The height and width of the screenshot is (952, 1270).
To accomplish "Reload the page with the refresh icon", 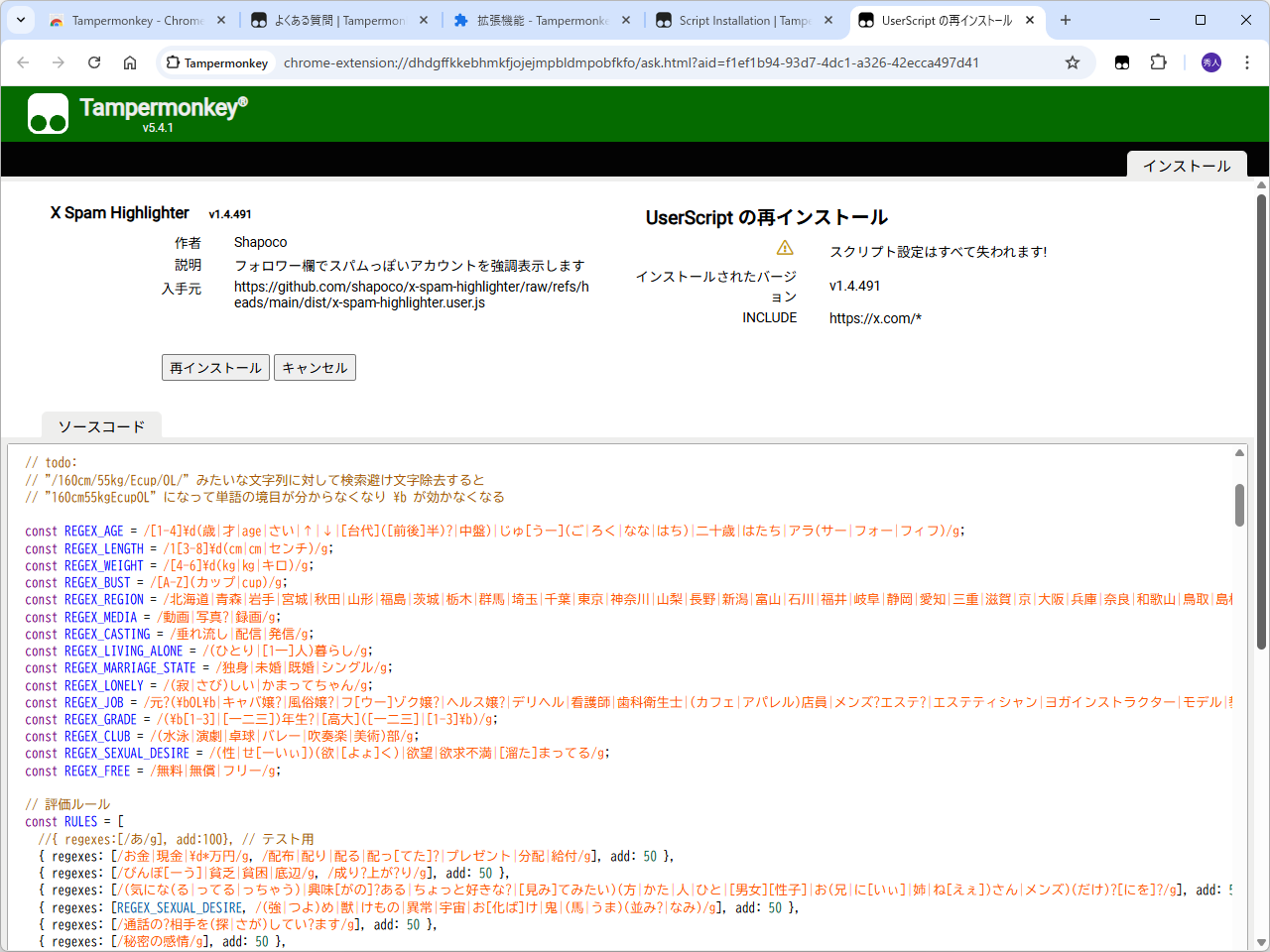I will [94, 61].
